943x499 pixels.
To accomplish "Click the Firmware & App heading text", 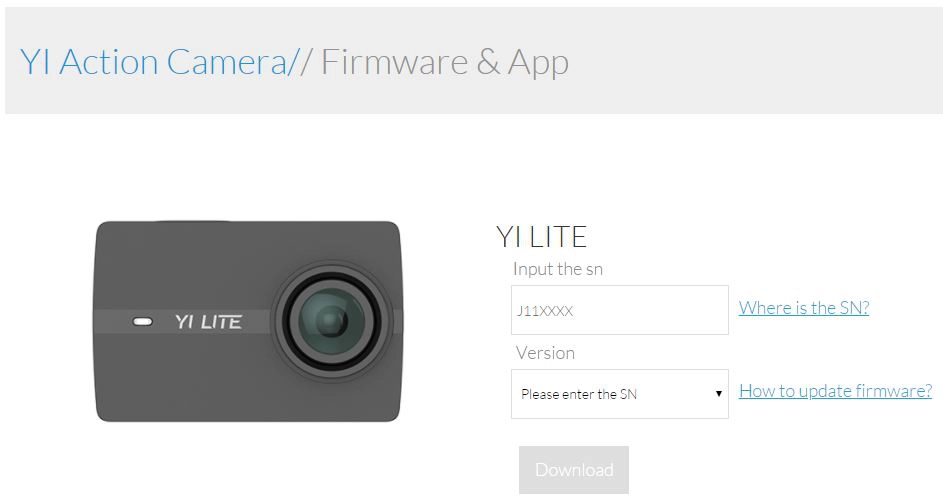I will pos(445,62).
